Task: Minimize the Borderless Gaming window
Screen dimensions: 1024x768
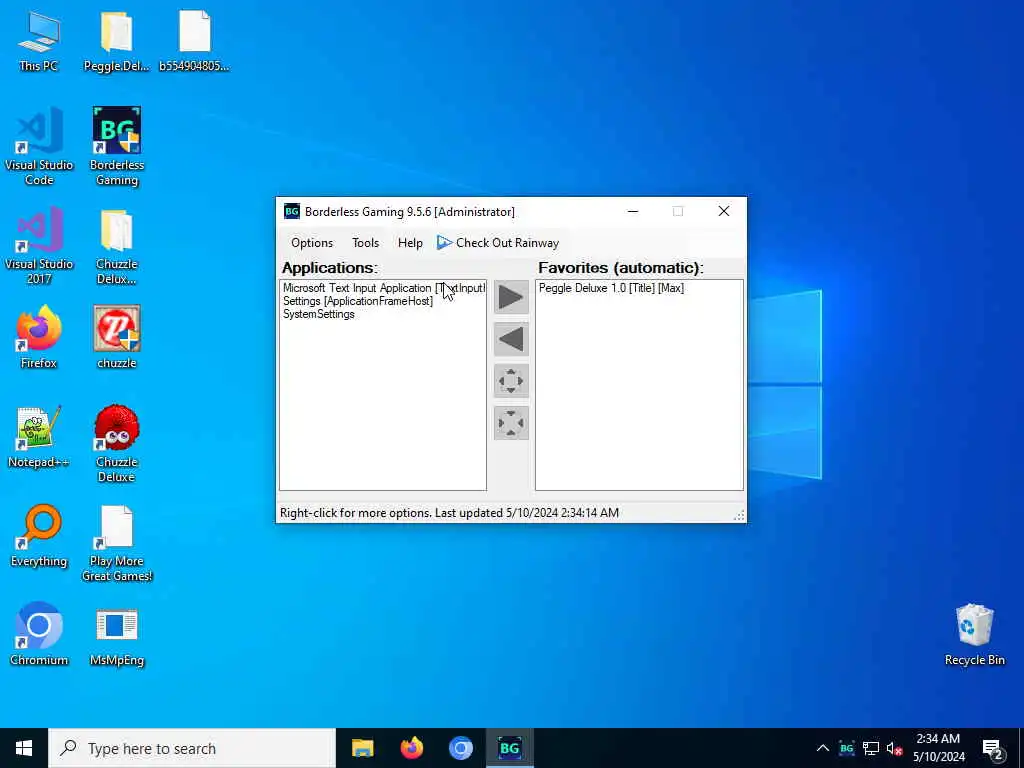Action: (x=633, y=212)
